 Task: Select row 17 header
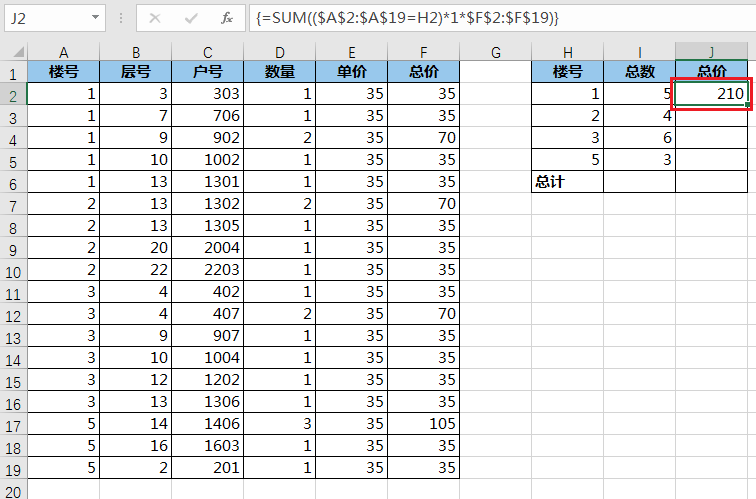point(14,424)
